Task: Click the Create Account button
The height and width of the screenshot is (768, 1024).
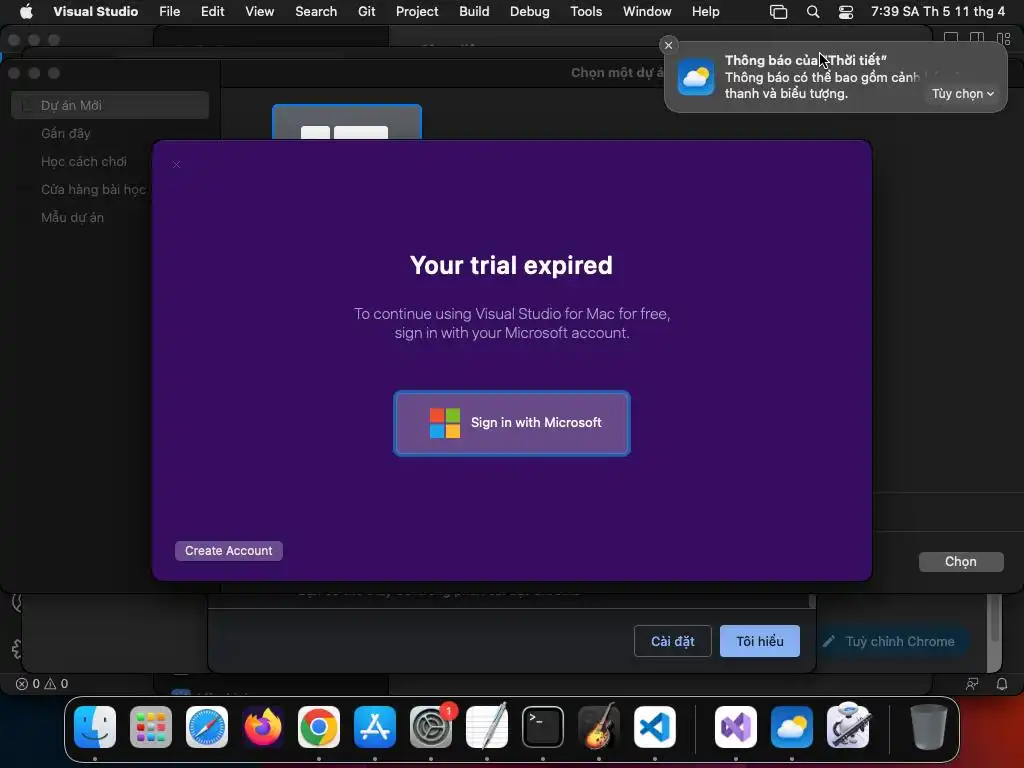Action: [229, 551]
